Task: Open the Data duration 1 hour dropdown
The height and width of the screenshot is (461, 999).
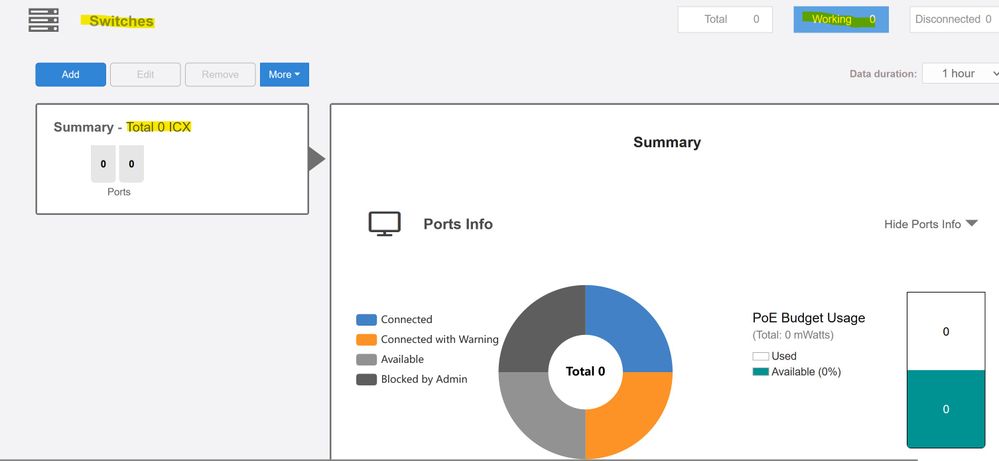Action: click(961, 74)
